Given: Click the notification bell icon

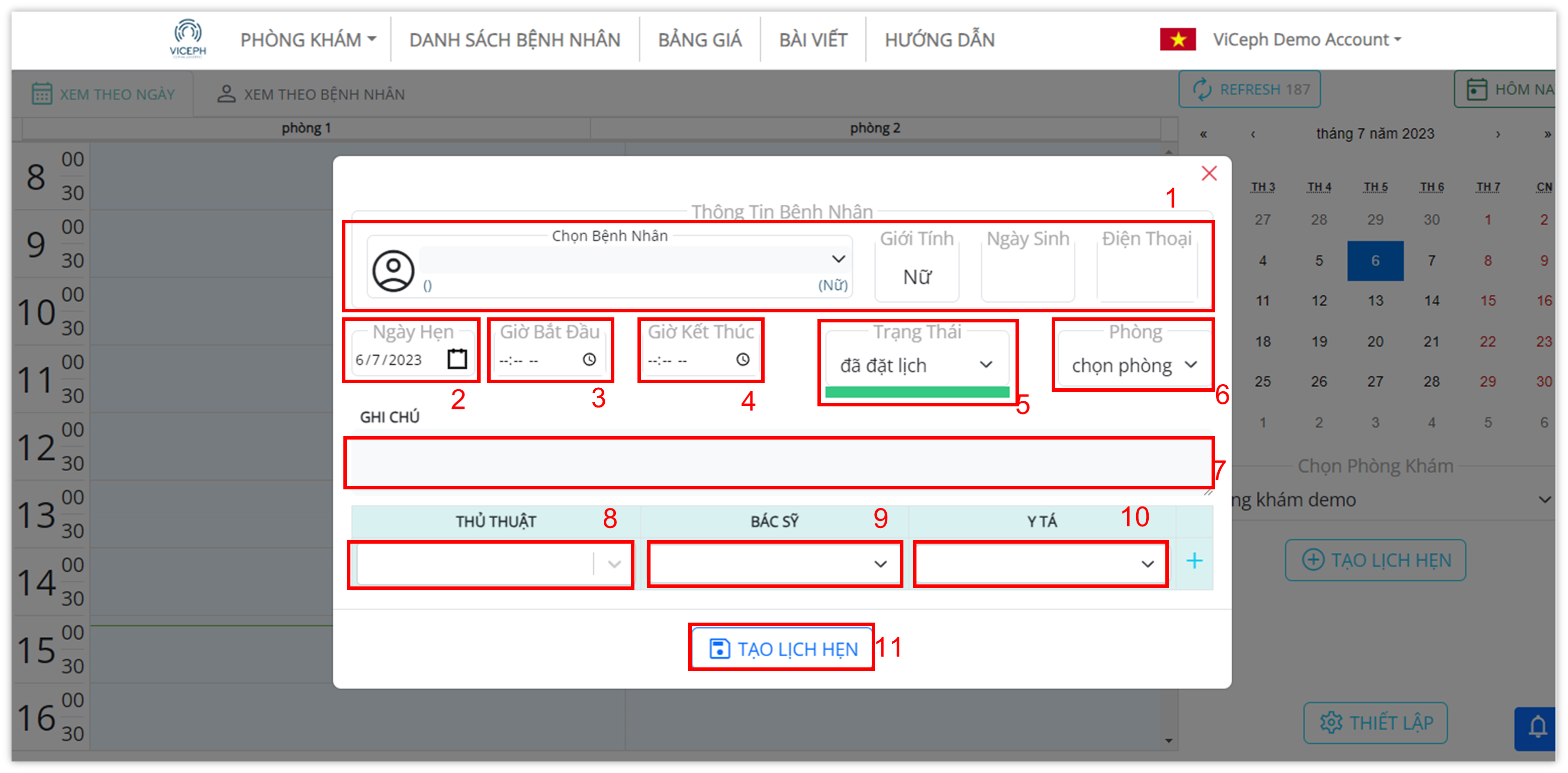Looking at the screenshot, I should click(x=1537, y=726).
